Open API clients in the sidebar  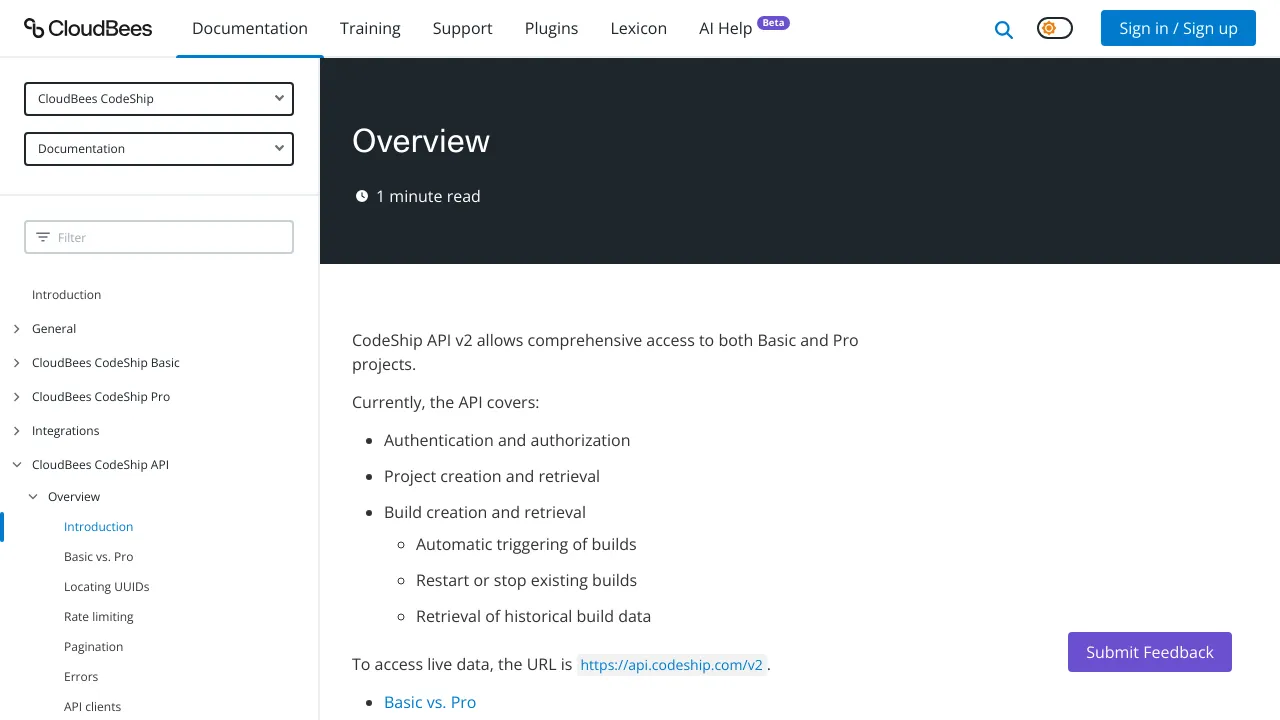tap(92, 707)
